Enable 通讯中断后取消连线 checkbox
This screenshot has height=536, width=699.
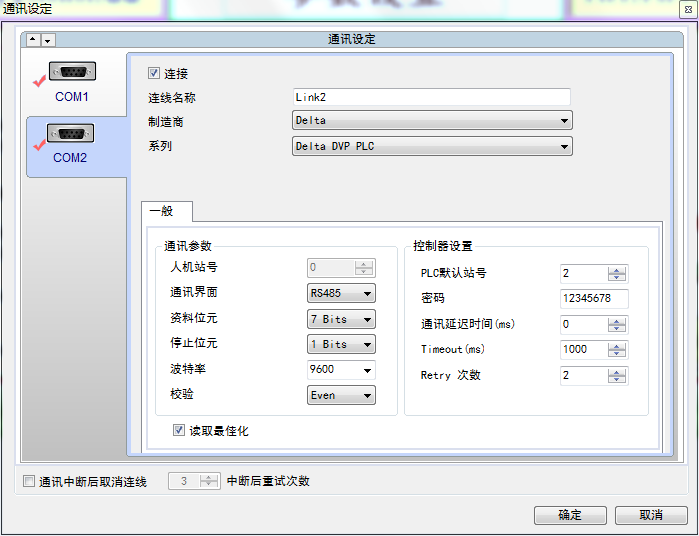(28, 482)
